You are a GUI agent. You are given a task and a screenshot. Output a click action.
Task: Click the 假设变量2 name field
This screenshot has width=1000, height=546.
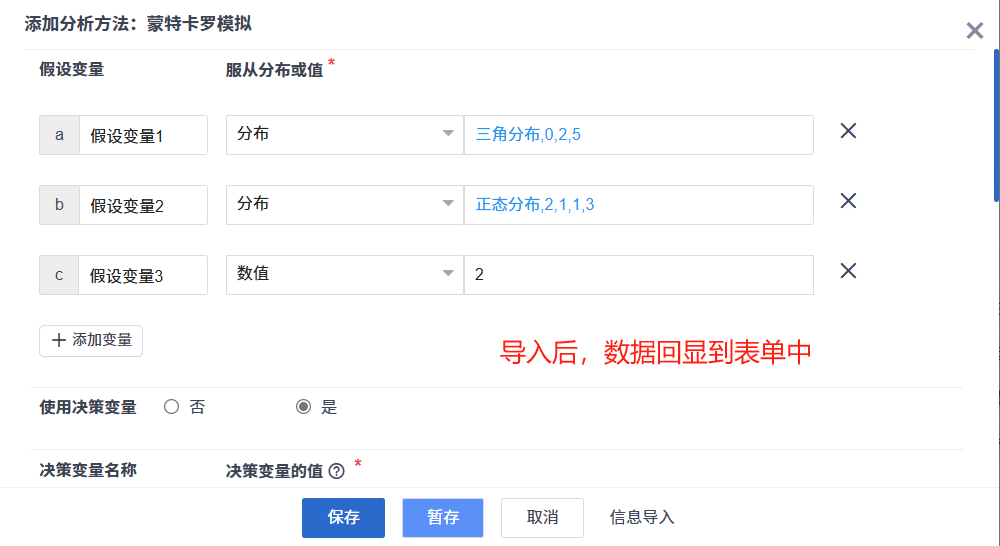point(142,205)
